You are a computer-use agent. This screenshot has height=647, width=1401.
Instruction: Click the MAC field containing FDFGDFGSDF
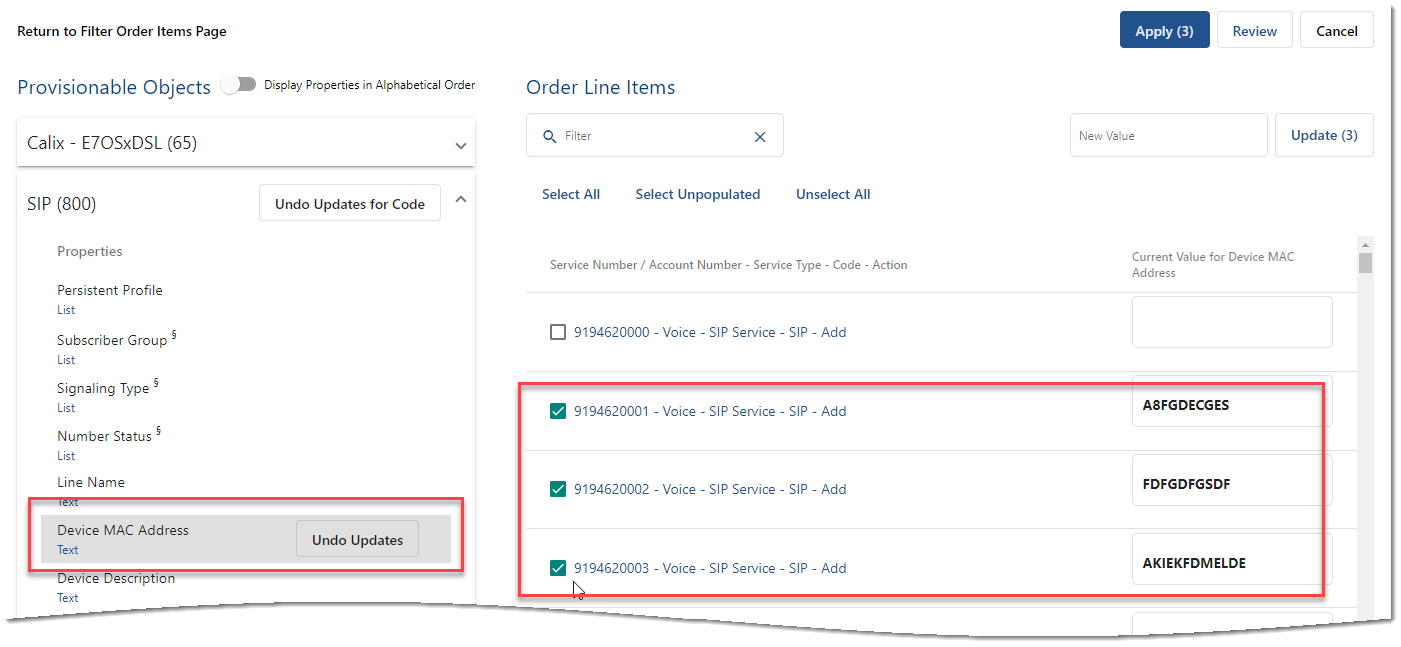click(1232, 480)
